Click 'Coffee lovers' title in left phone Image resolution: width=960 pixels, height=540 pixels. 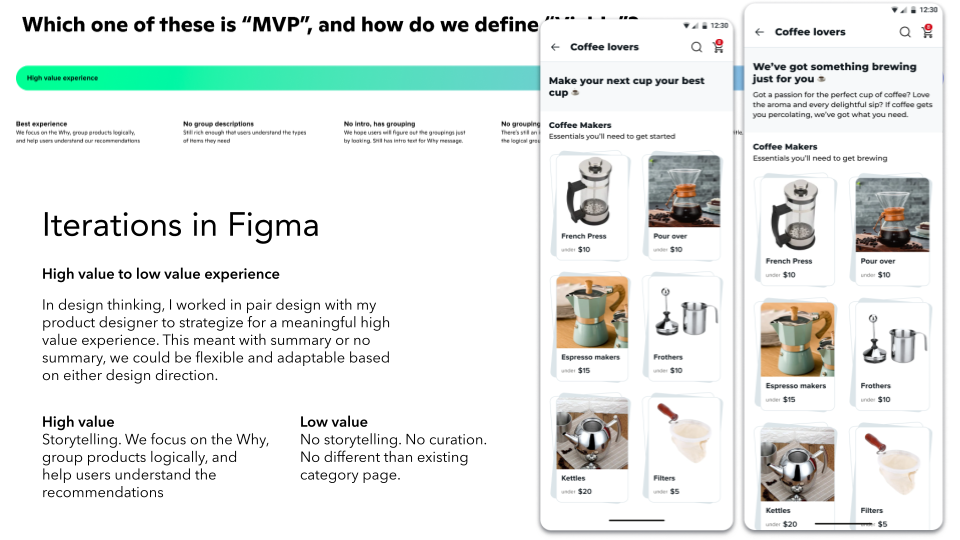coord(604,47)
